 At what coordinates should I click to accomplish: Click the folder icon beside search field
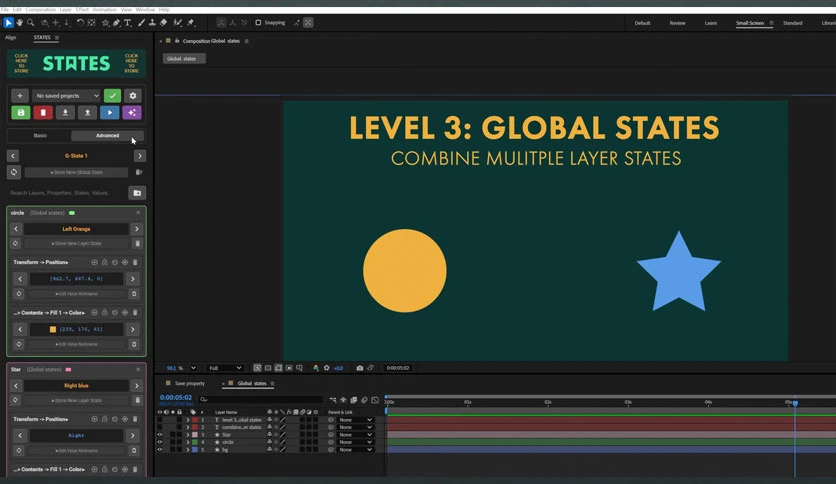click(x=137, y=192)
